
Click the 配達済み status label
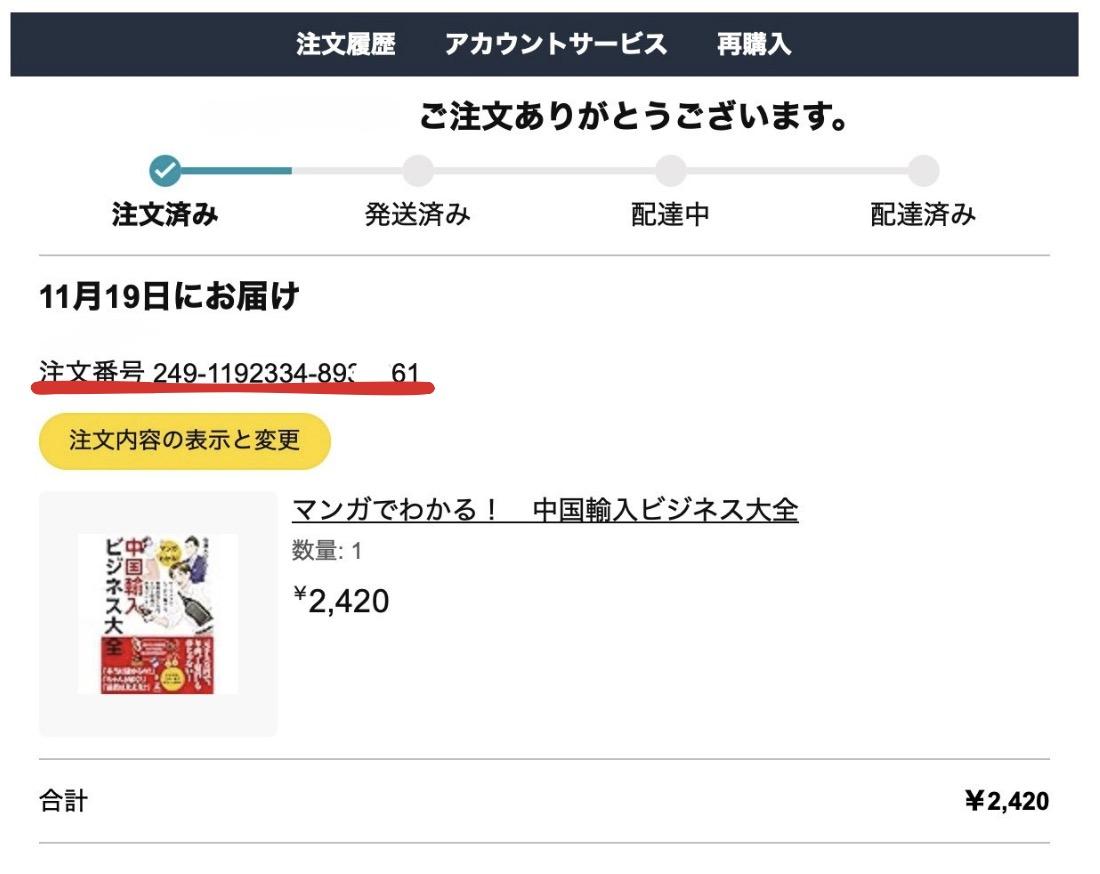coord(923,215)
